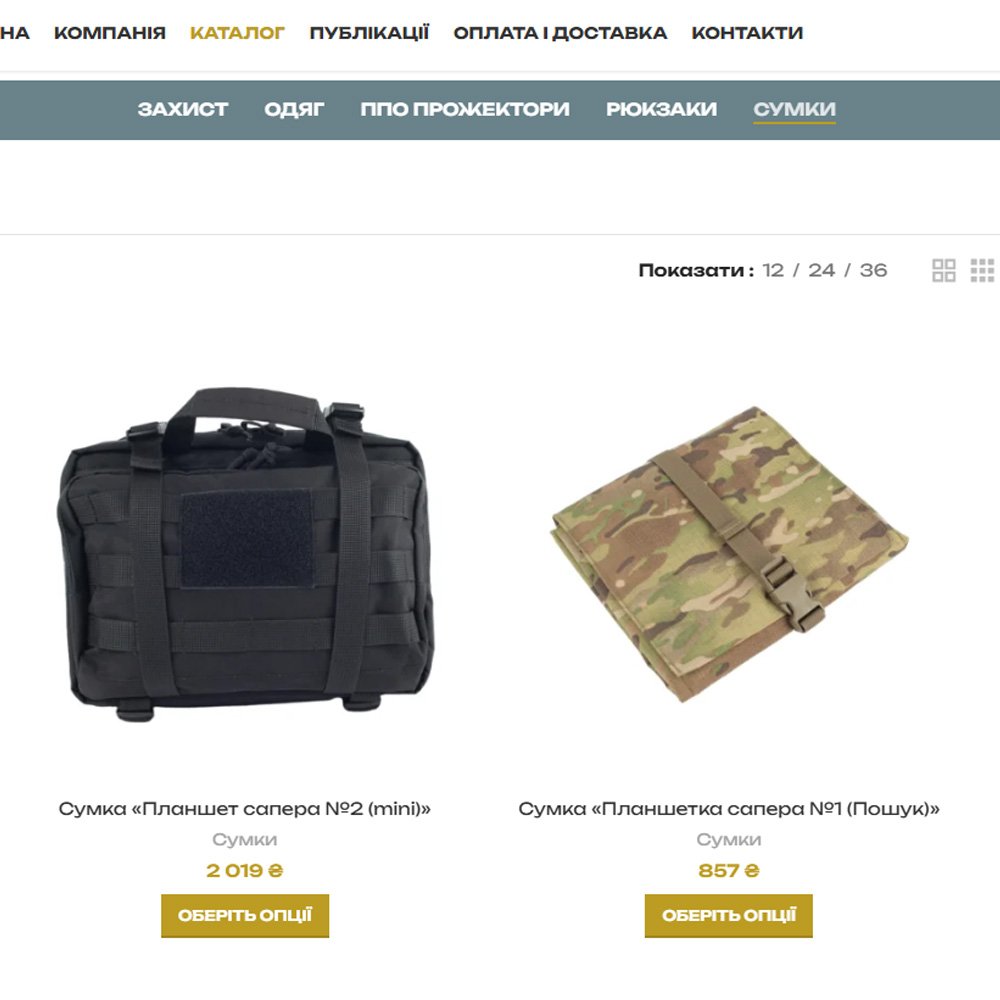Image resolution: width=1000 pixels, height=1000 pixels.
Task: Open the camouflage sapper tablet bag image
Action: (729, 554)
